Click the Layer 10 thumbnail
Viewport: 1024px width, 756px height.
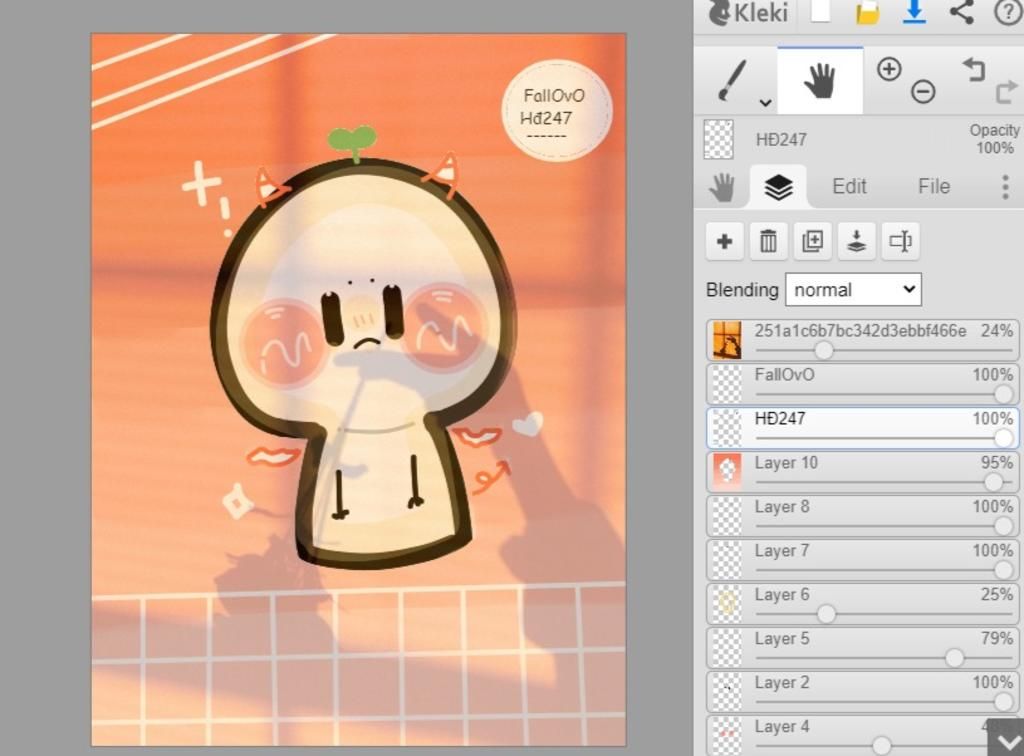click(x=727, y=472)
